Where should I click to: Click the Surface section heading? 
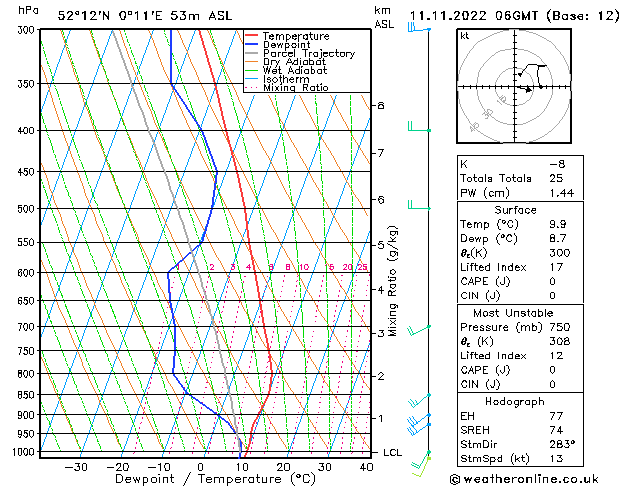pyautogui.click(x=515, y=210)
